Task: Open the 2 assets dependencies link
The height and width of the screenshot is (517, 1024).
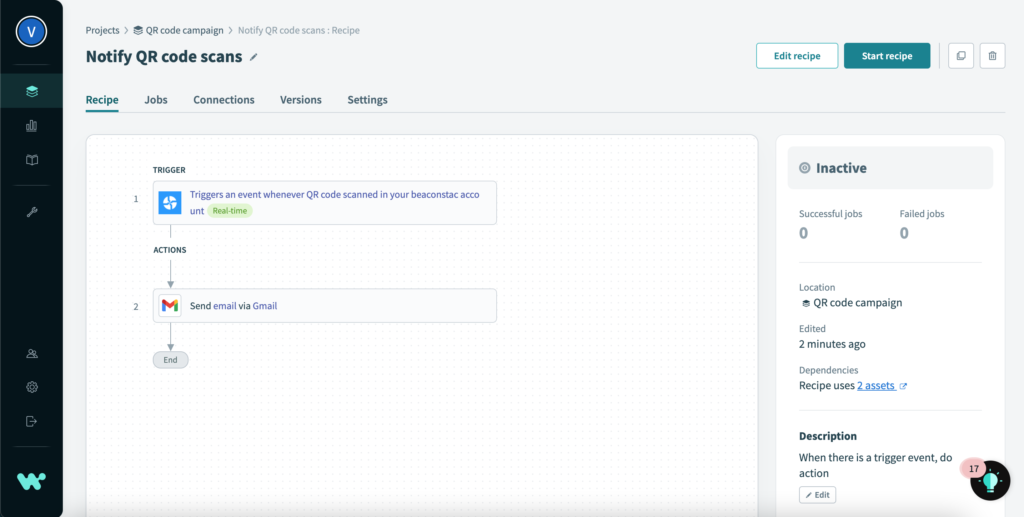Action: [876, 385]
